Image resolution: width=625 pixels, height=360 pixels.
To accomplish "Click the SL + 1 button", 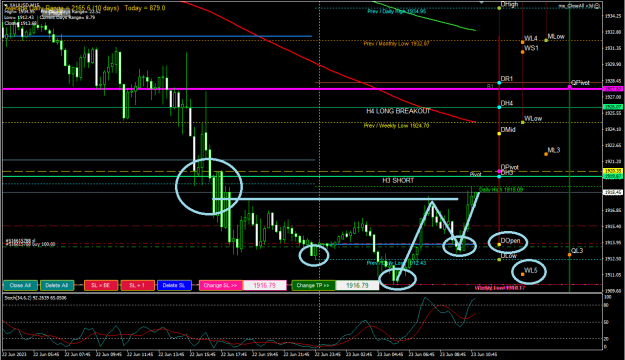I will 138,285.
